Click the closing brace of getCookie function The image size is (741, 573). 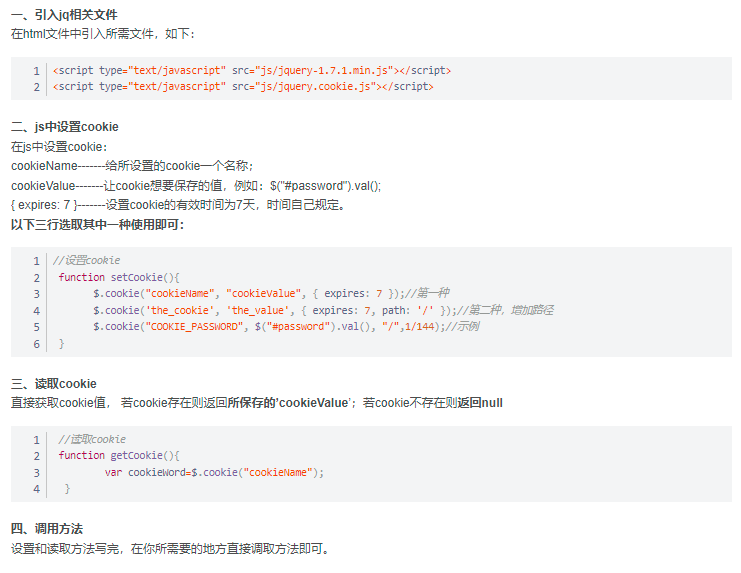(67, 488)
